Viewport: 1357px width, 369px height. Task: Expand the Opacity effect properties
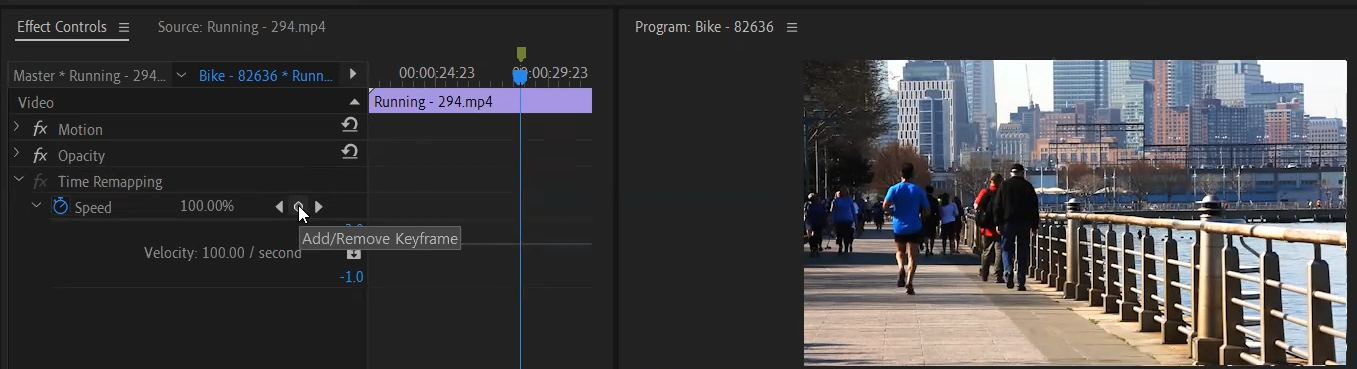16,154
